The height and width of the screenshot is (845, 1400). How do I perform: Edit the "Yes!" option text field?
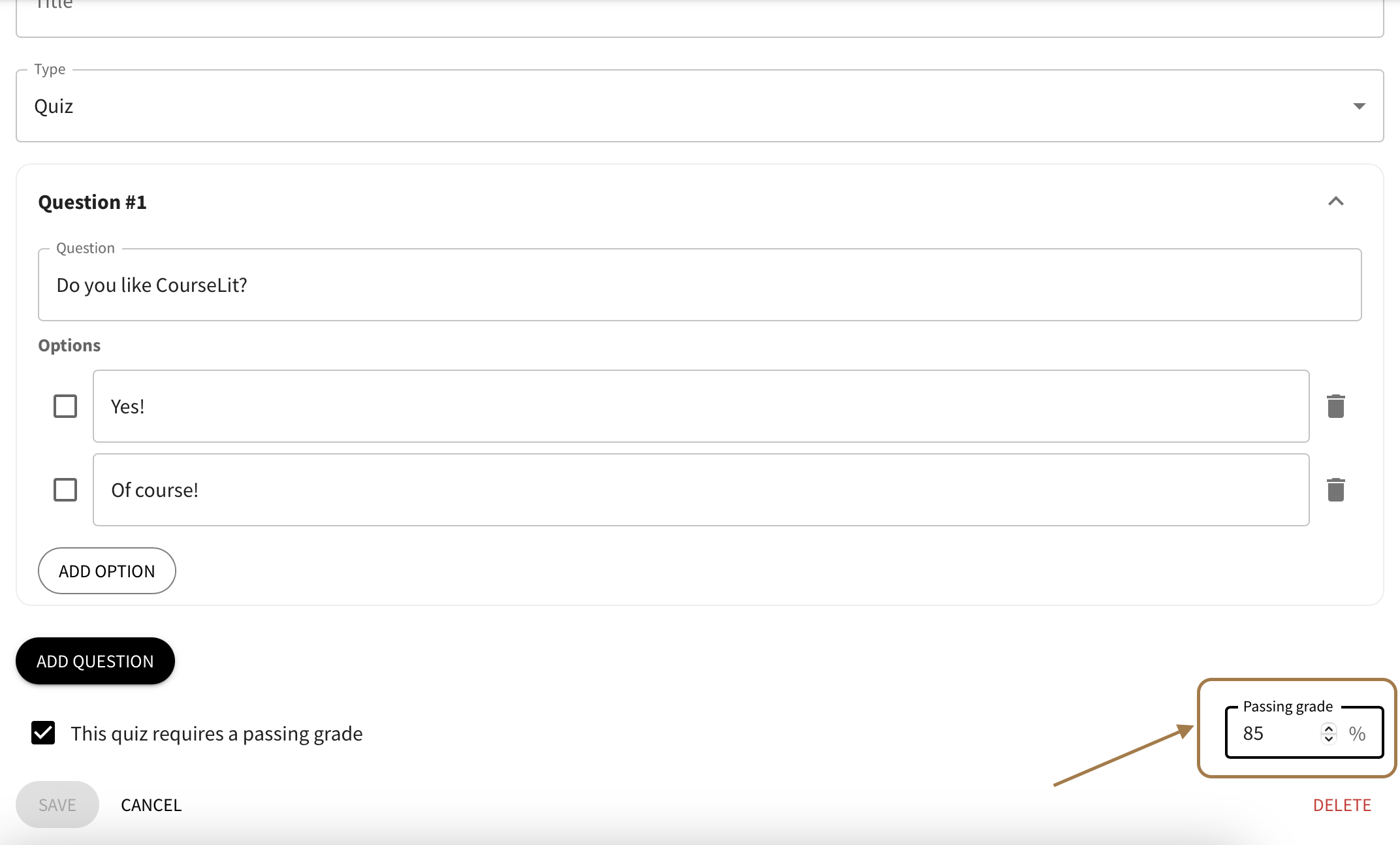[701, 406]
